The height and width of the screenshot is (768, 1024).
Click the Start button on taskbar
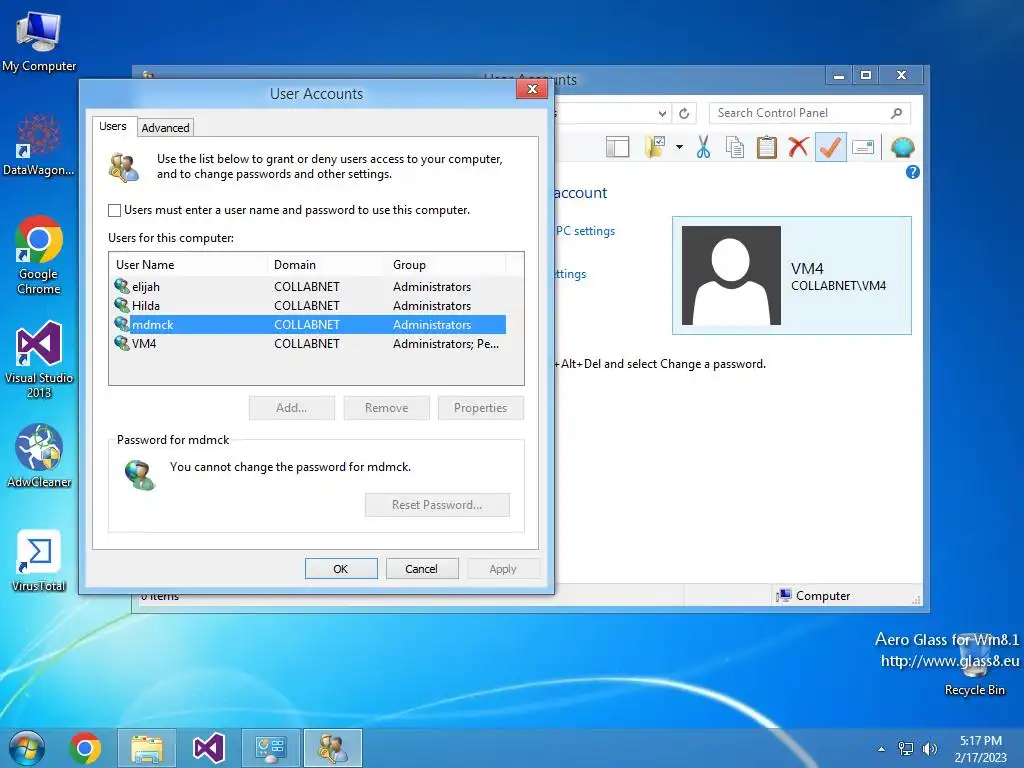(x=27, y=748)
